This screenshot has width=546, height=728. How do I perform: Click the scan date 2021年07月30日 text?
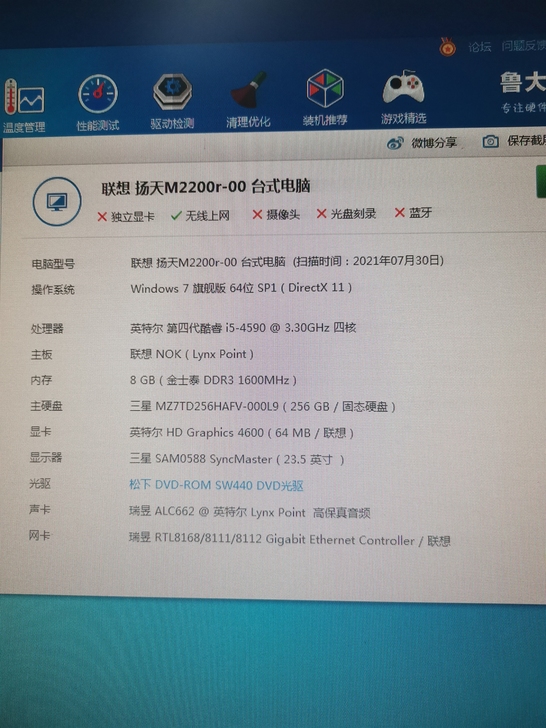(x=394, y=260)
